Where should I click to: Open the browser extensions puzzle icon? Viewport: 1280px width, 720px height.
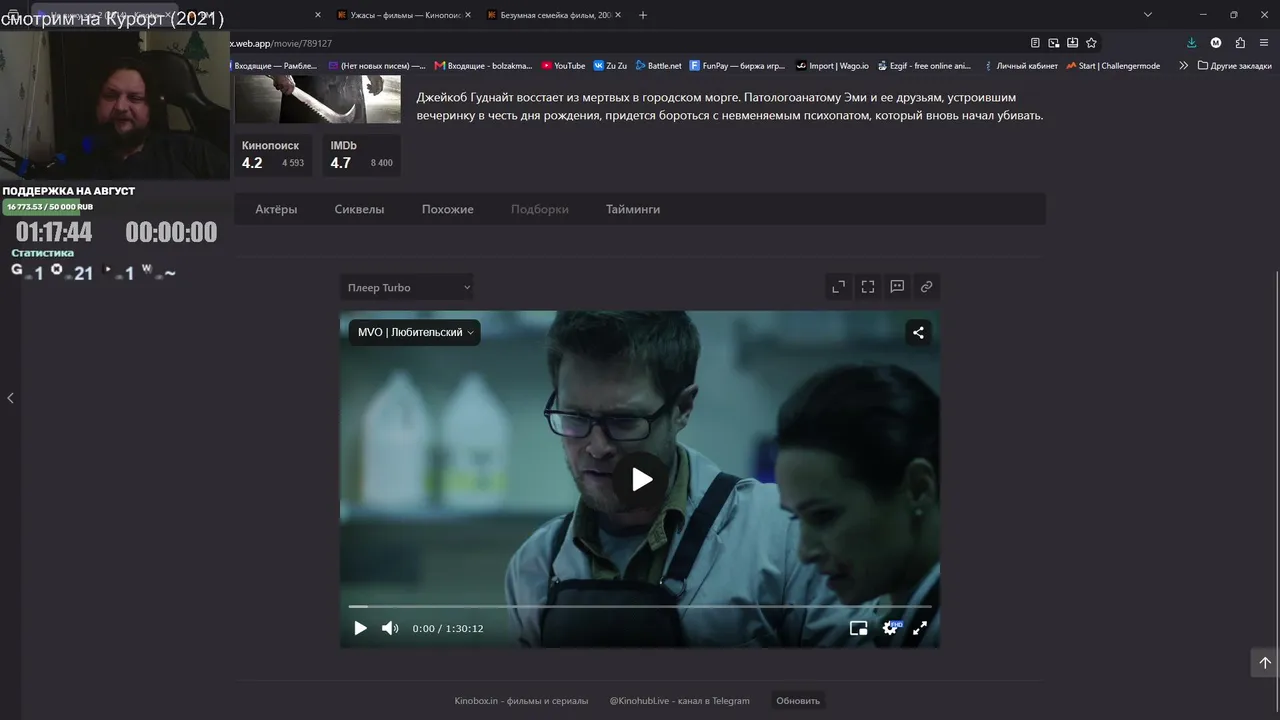click(x=1240, y=43)
